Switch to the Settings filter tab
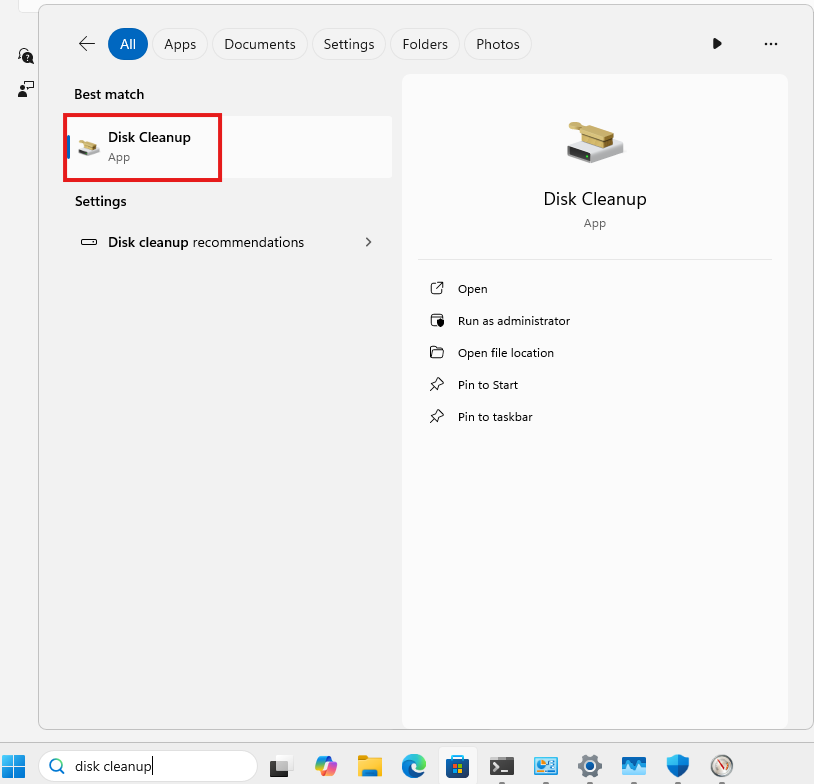Screen dimensions: 814x784 [349, 44]
